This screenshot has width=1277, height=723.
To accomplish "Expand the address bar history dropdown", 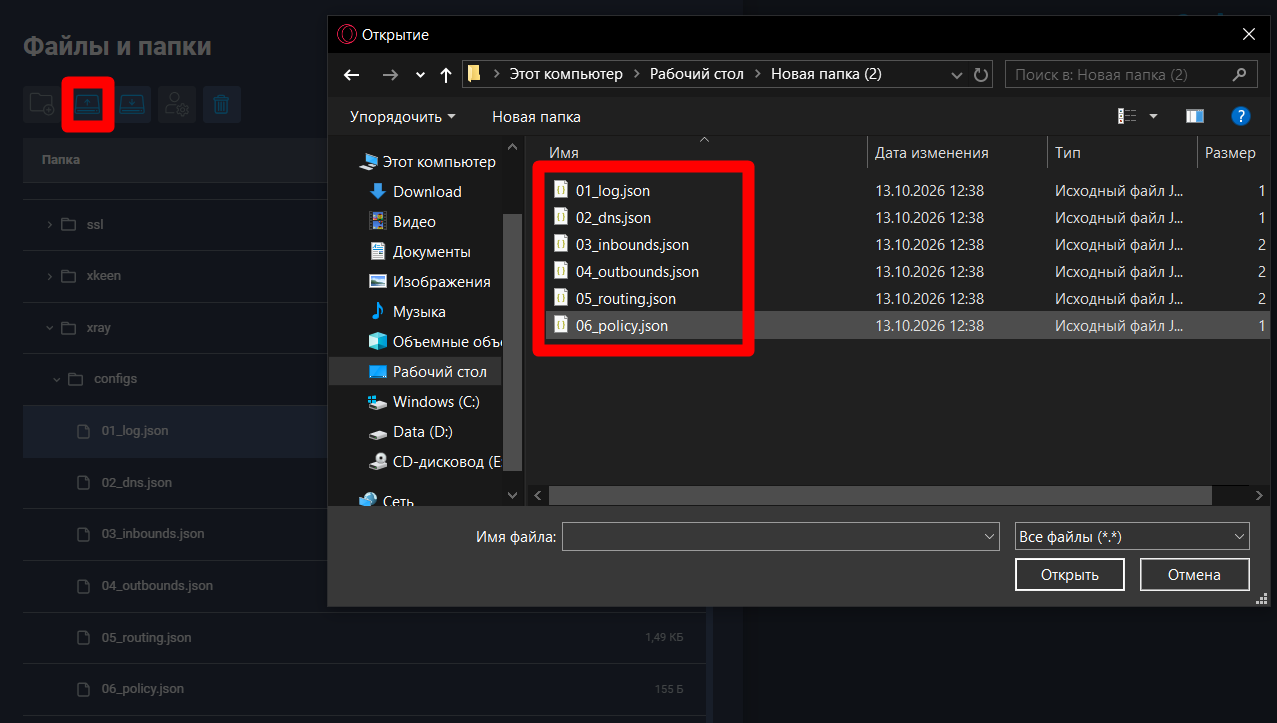I will tap(958, 74).
